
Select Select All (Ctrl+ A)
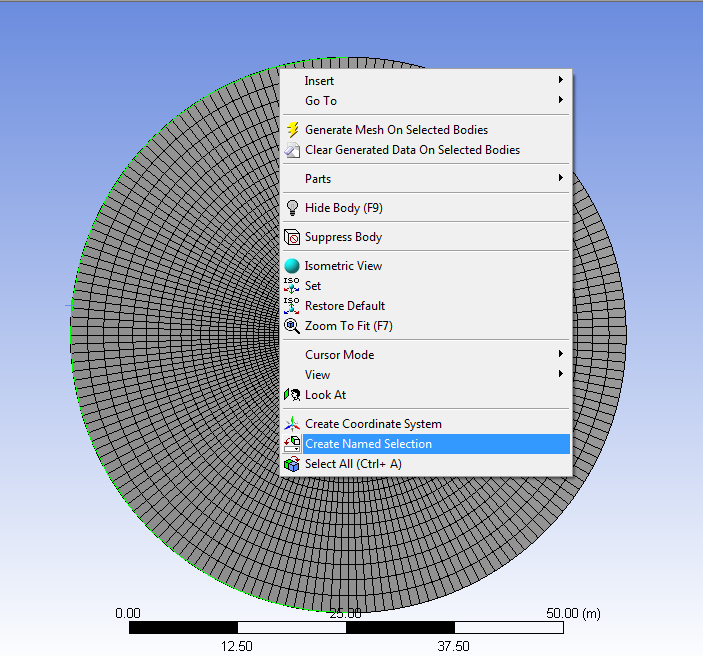(x=426, y=464)
